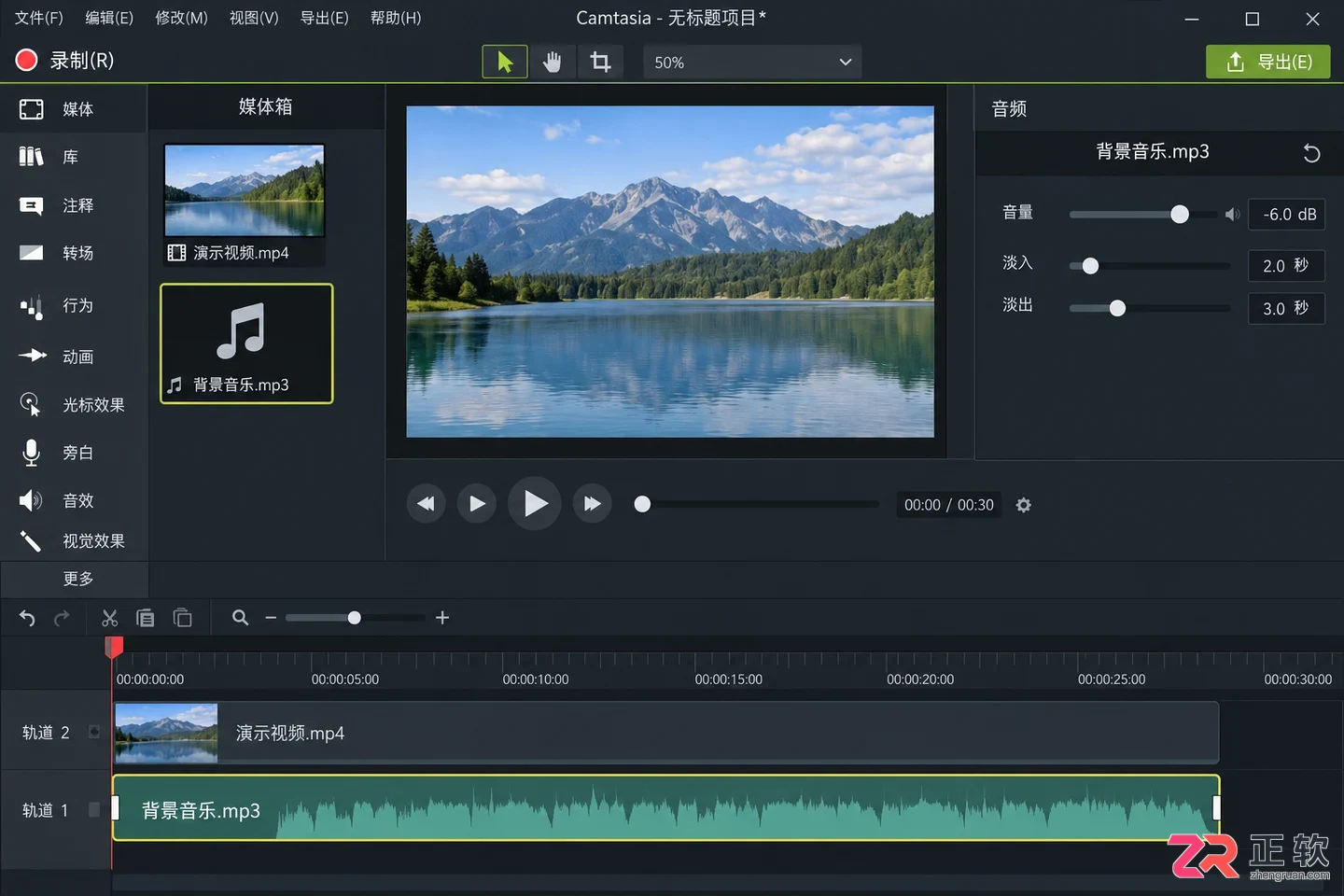The height and width of the screenshot is (896, 1344).
Task: Click the large Play button
Action: coord(534,504)
